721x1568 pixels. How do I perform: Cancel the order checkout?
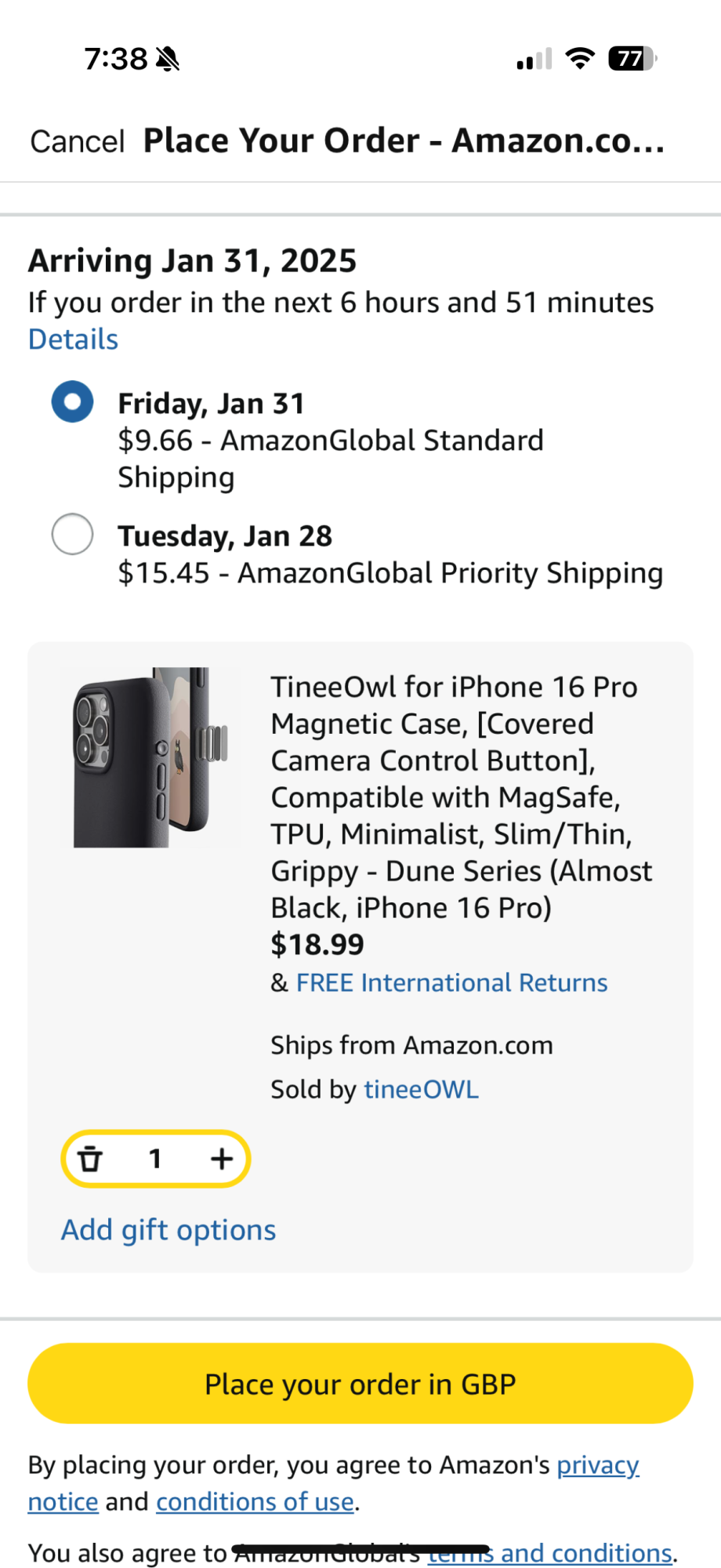(77, 142)
